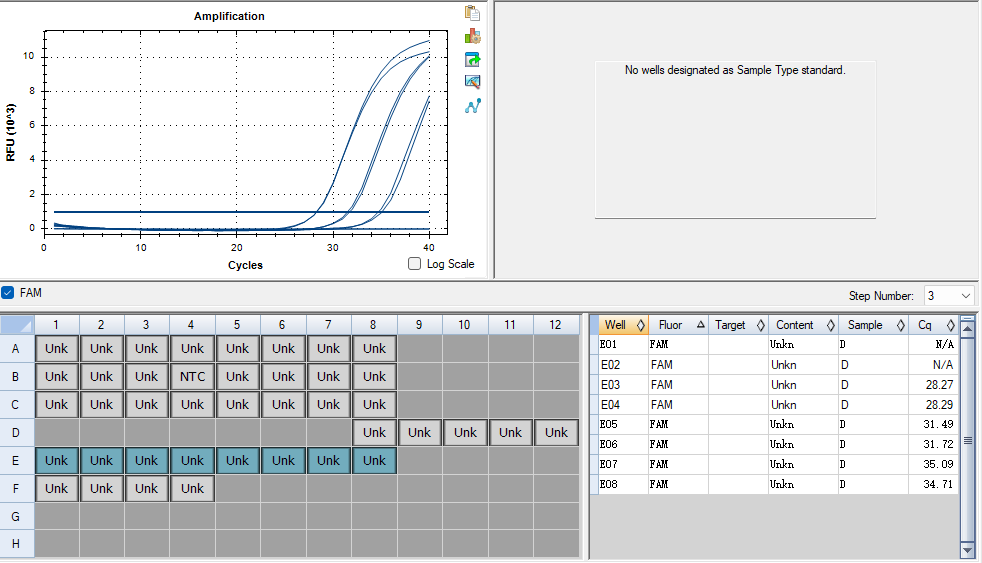The width and height of the screenshot is (982, 563).
Task: Select plate row header H
Action: pyautogui.click(x=16, y=544)
